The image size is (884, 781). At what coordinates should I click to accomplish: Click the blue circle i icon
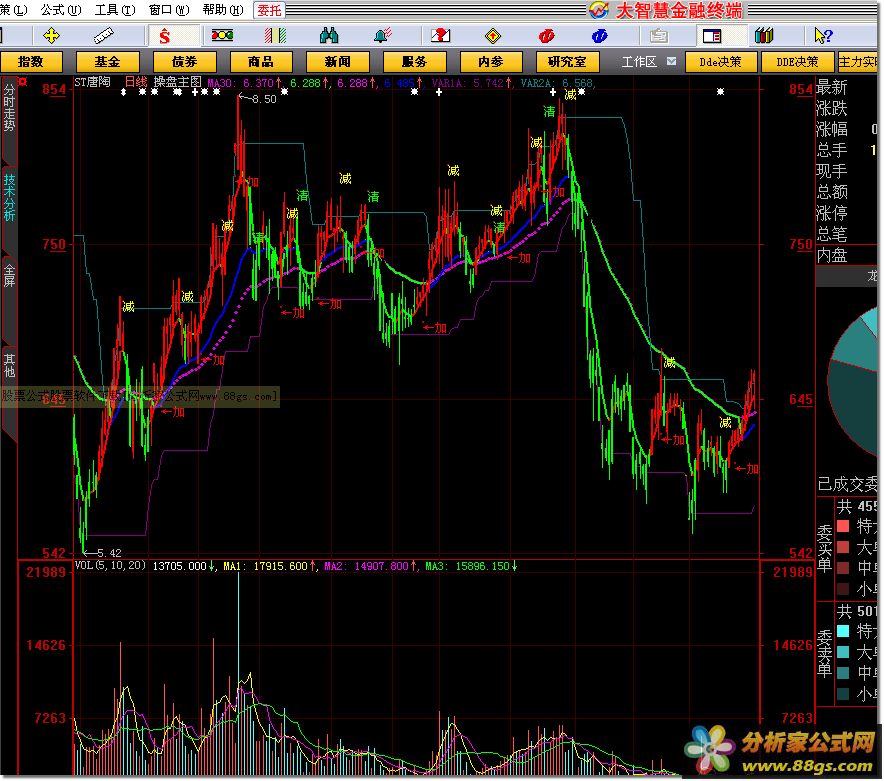pos(599,36)
